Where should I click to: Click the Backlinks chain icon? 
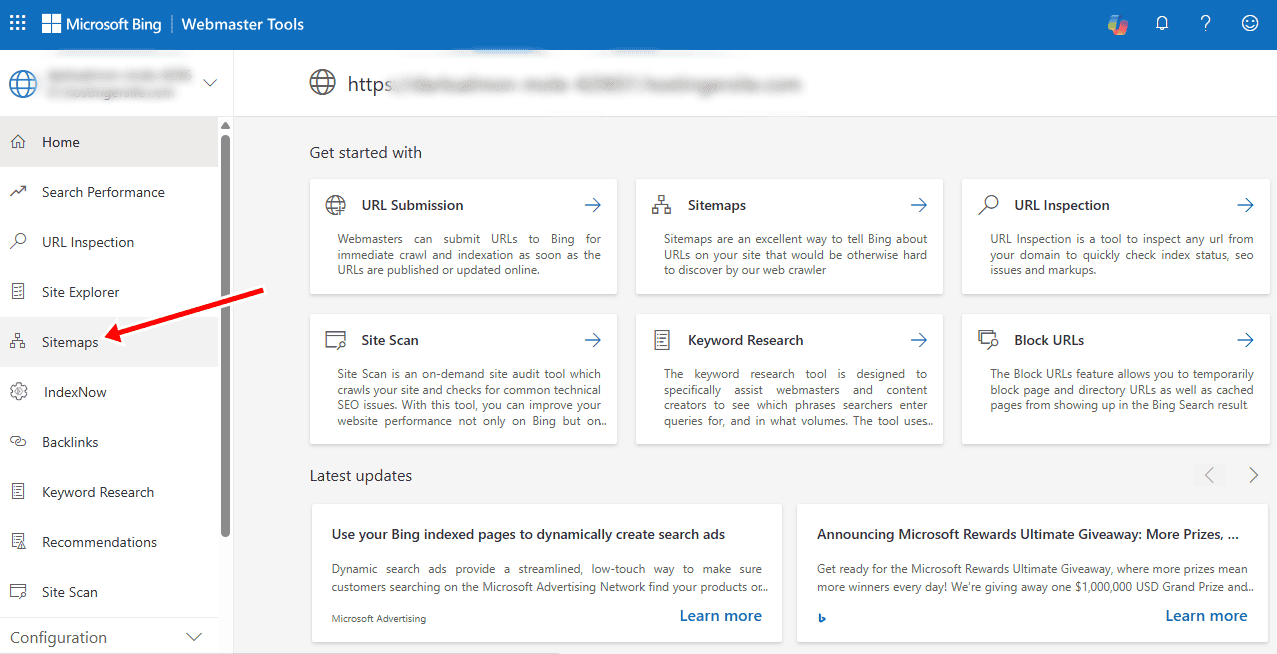click(18, 442)
